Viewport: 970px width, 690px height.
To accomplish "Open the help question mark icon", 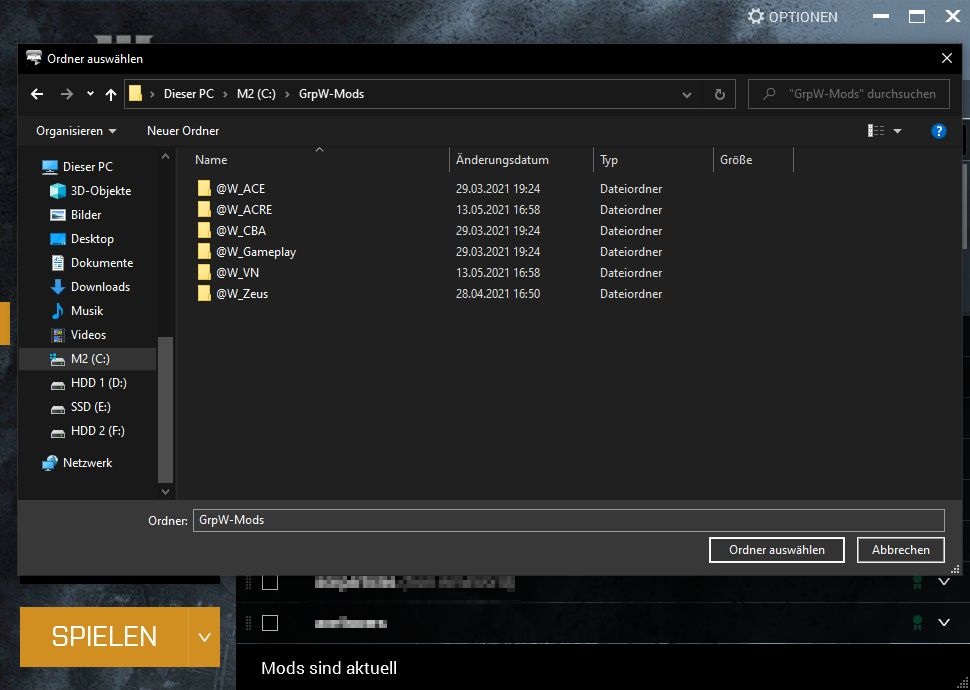I will pos(938,131).
